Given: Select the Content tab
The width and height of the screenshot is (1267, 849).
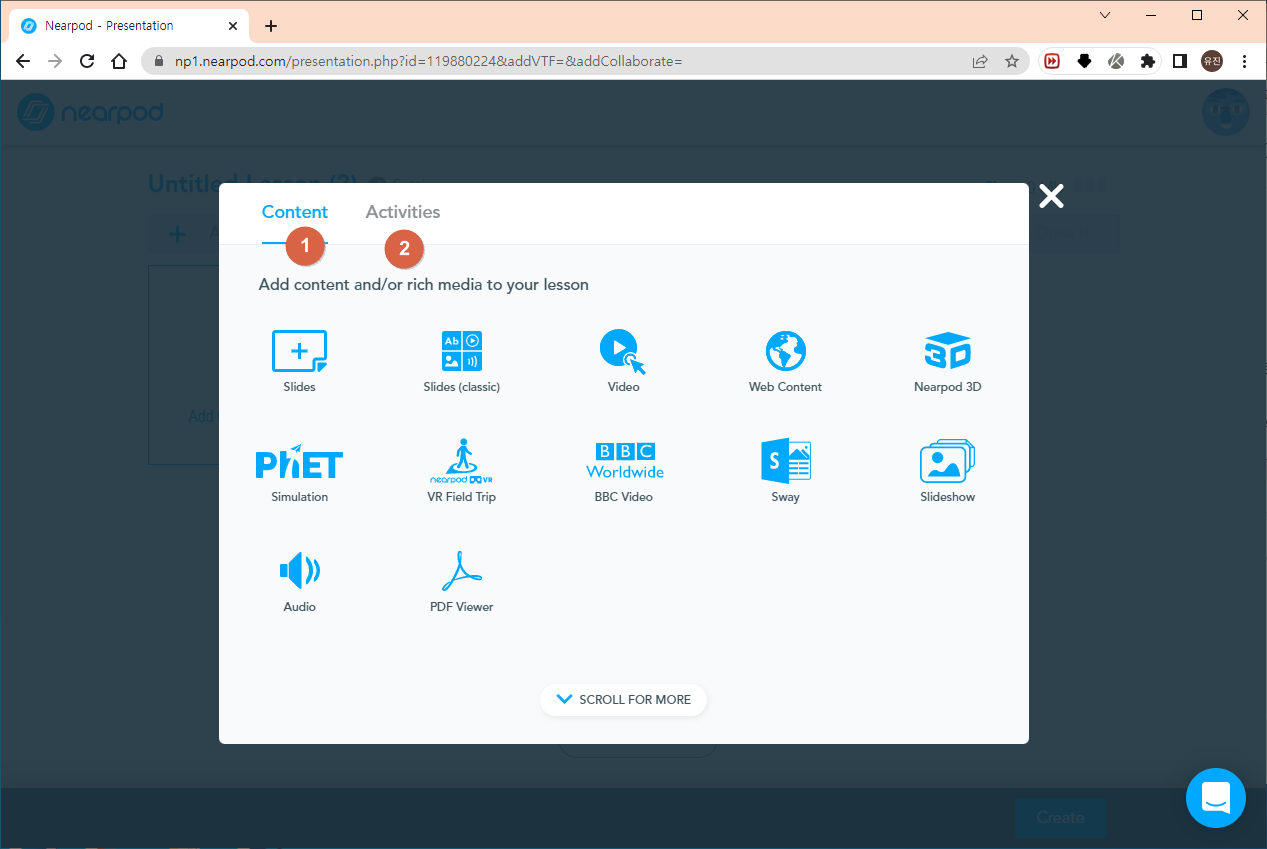Looking at the screenshot, I should click(295, 212).
